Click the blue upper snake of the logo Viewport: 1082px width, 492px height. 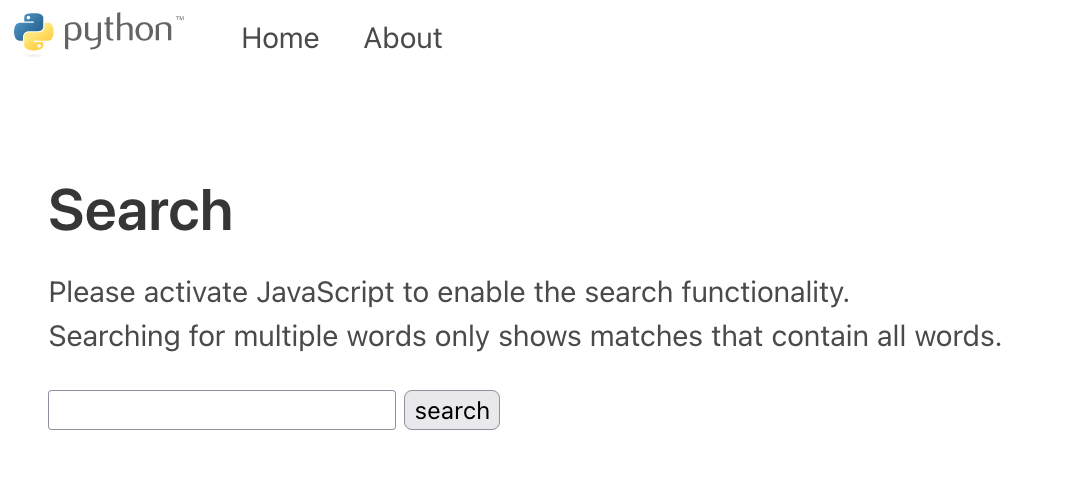(29, 24)
